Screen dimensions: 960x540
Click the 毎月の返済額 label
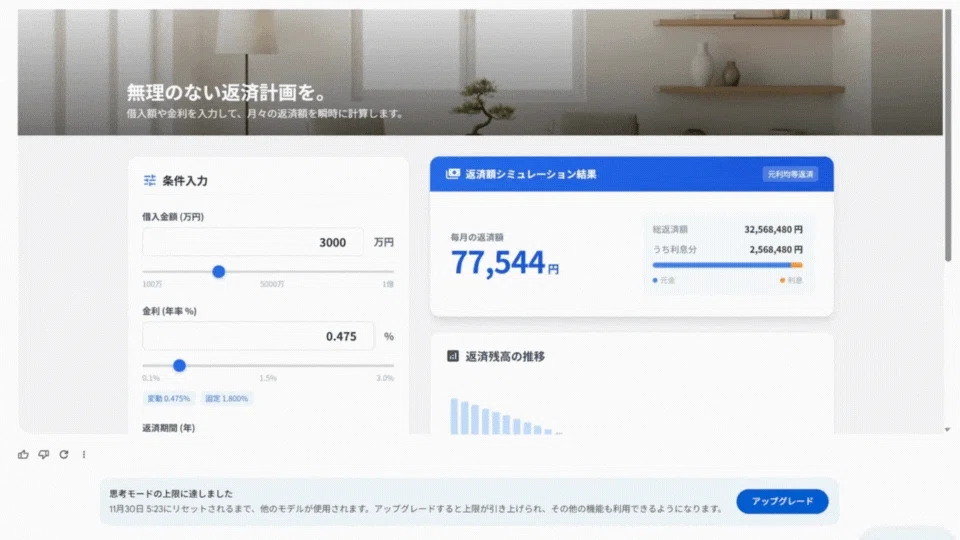(x=477, y=237)
